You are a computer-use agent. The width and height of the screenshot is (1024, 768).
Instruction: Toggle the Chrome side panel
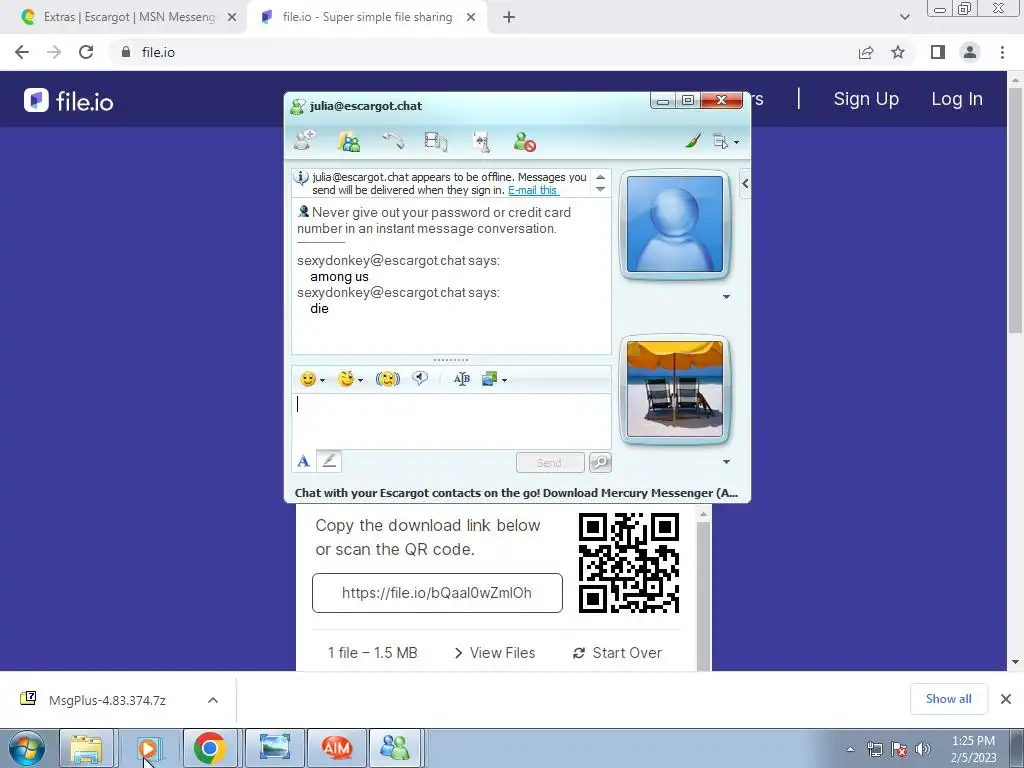tap(938, 52)
